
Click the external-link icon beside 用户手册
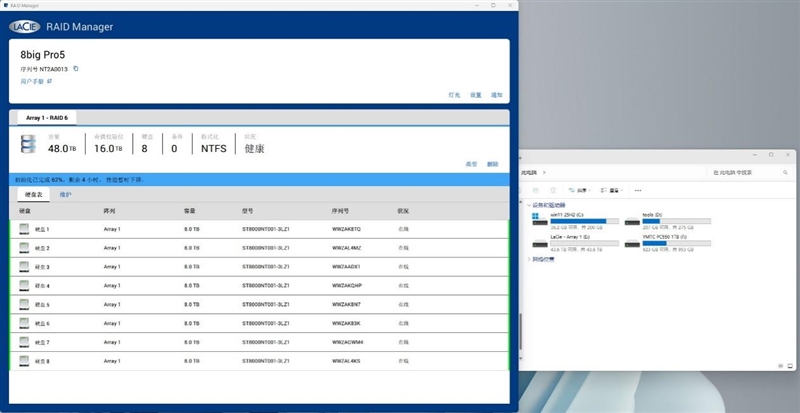49,81
